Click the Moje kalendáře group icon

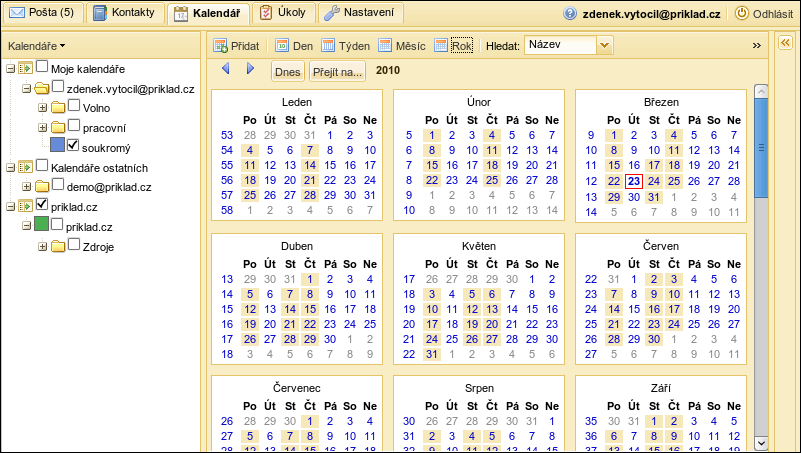pos(26,68)
